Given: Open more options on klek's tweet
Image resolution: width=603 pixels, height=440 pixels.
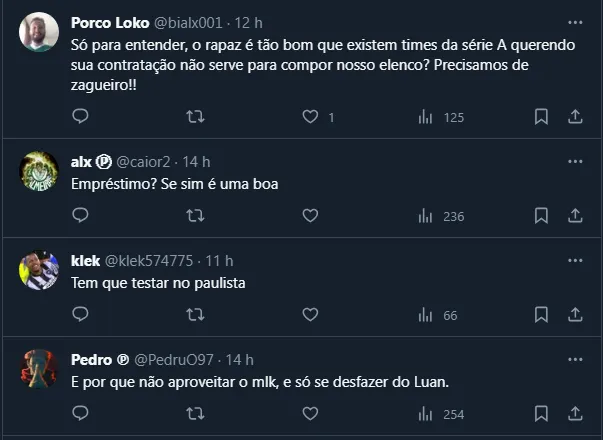Looking at the screenshot, I should 575,260.
